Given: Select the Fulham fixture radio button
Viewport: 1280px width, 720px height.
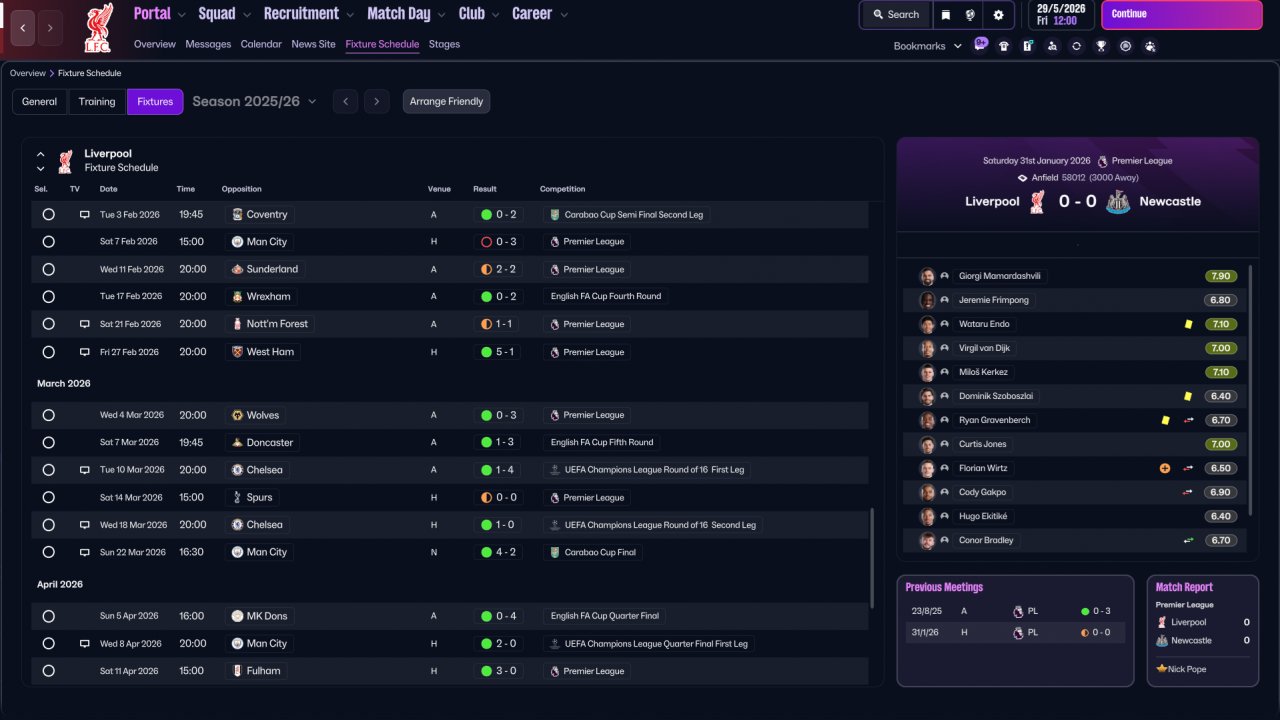Looking at the screenshot, I should click(48, 671).
